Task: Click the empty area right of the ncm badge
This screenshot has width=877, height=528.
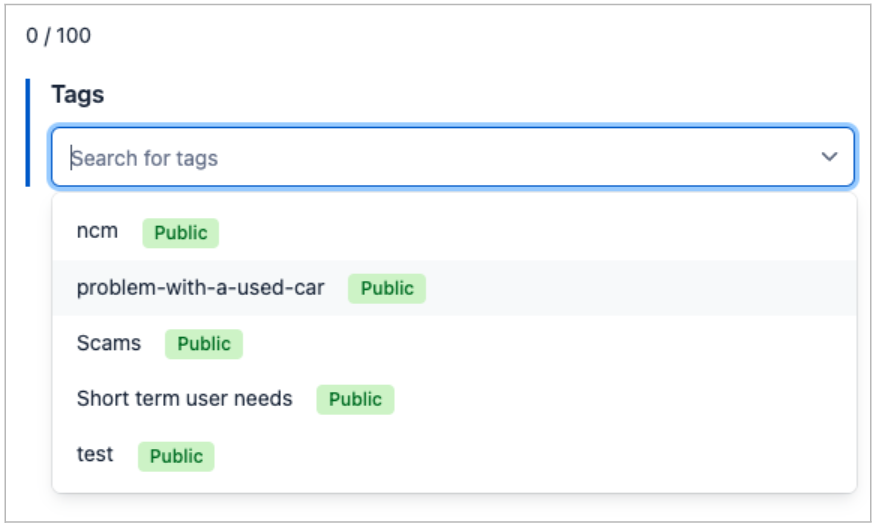Action: click(530, 233)
